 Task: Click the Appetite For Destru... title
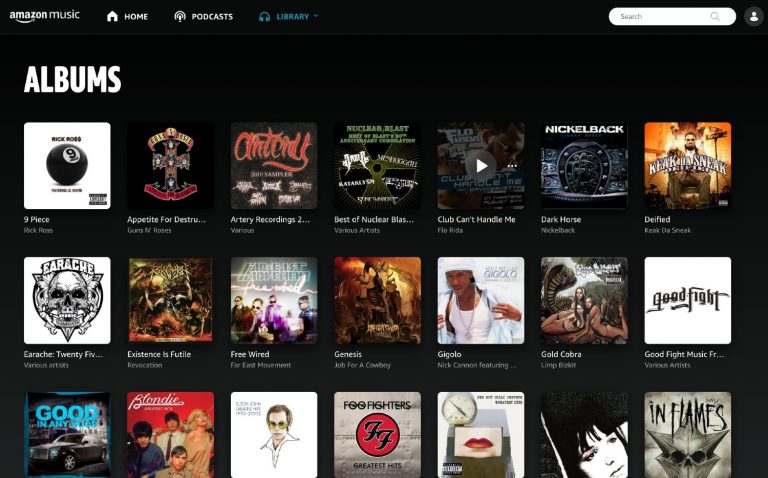click(x=167, y=219)
